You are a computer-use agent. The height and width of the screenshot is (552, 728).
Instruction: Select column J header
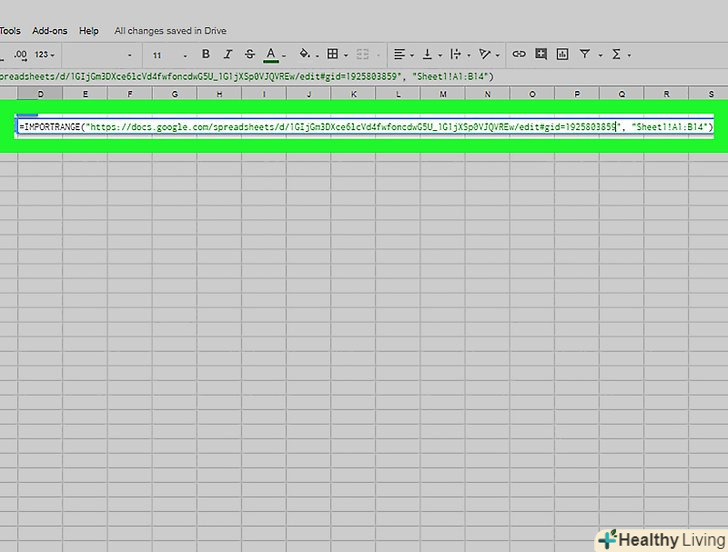coord(309,94)
